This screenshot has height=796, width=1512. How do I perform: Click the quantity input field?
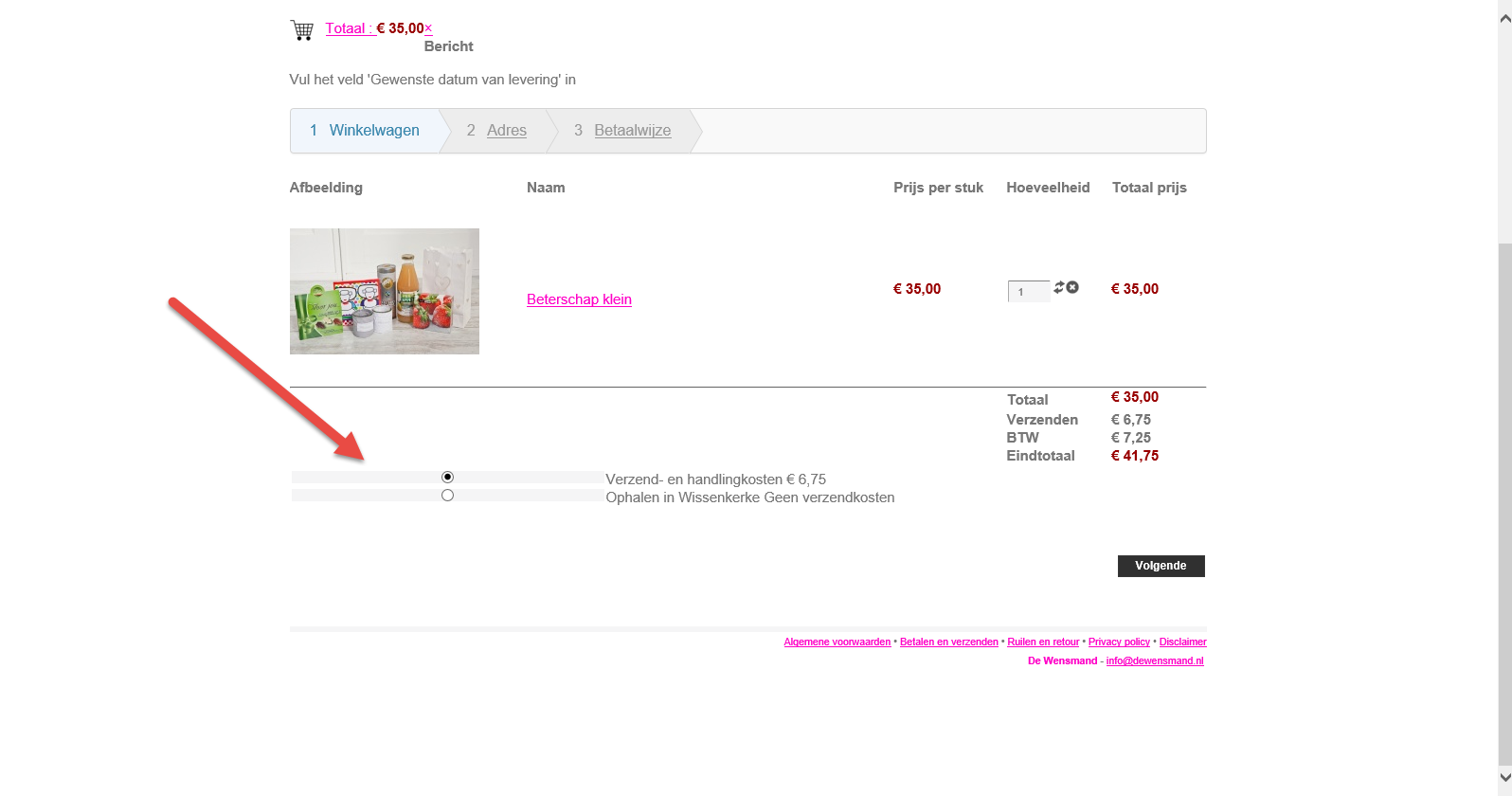point(1028,292)
